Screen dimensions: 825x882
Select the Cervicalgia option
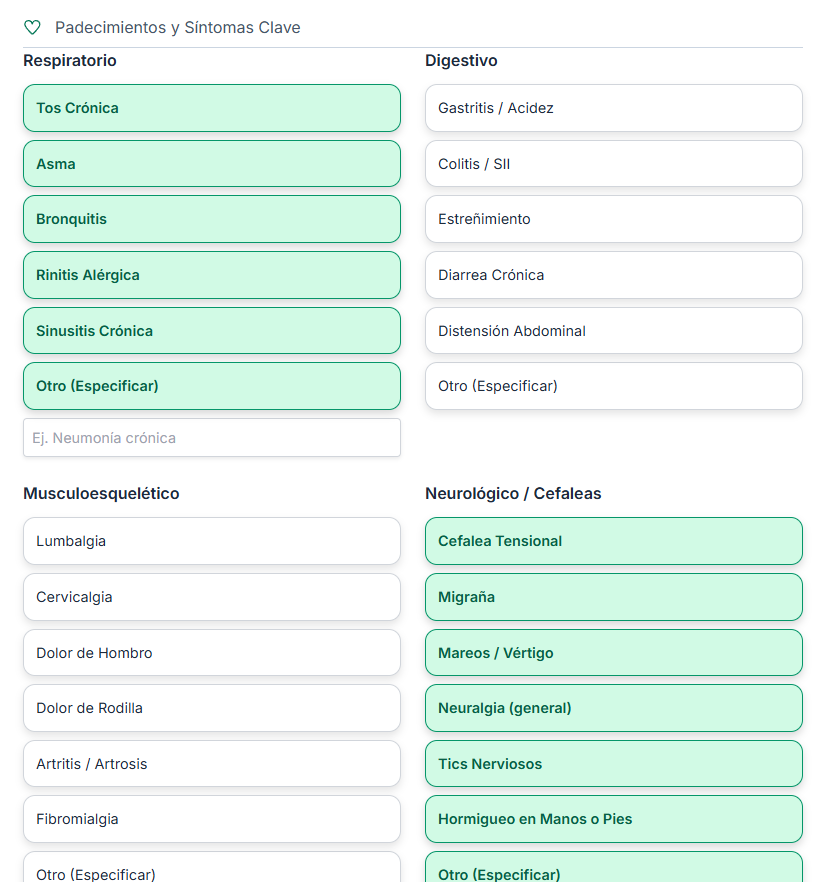[x=211, y=597]
